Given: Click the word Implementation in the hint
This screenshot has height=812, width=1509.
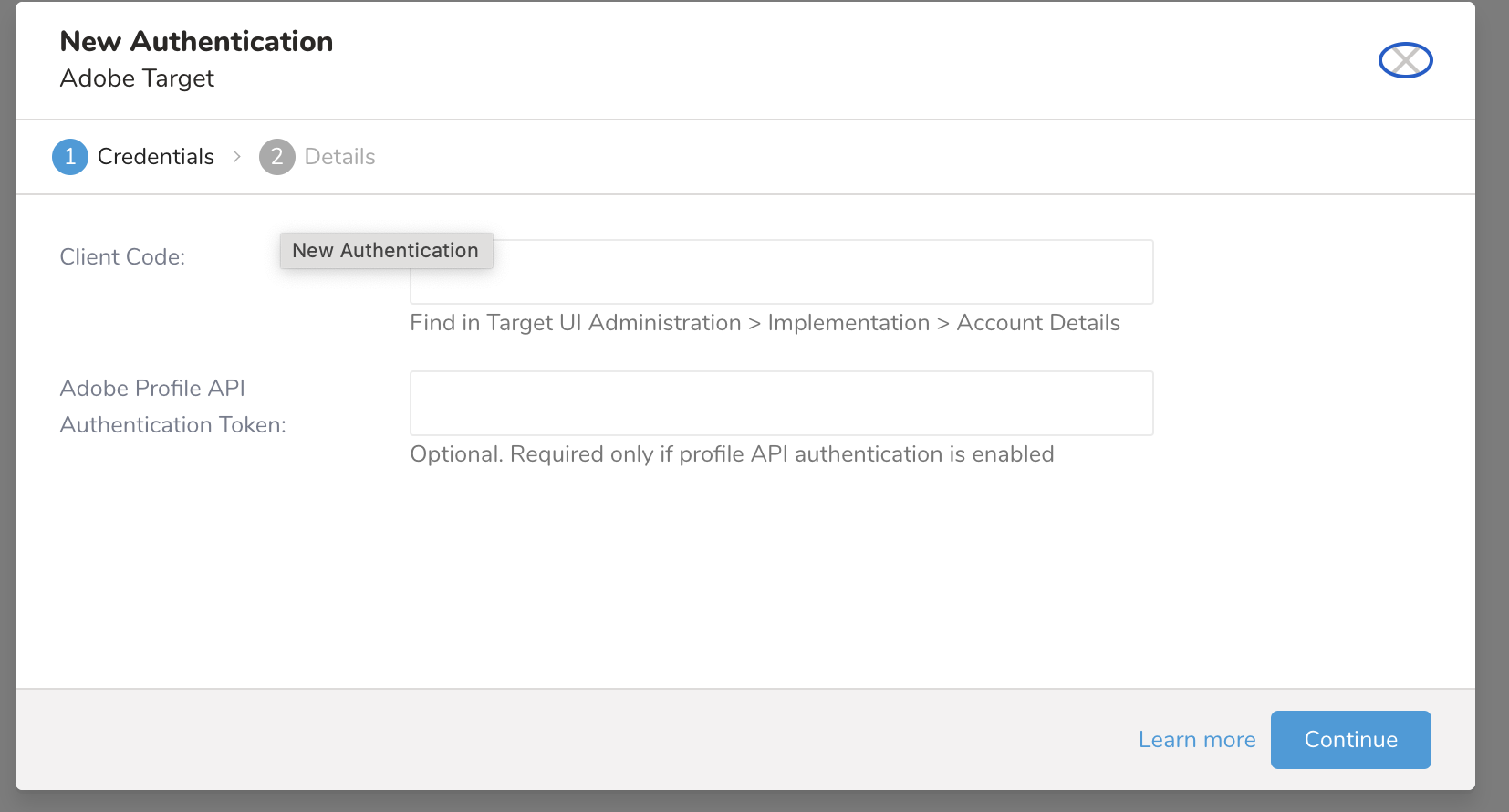Looking at the screenshot, I should 848,323.
